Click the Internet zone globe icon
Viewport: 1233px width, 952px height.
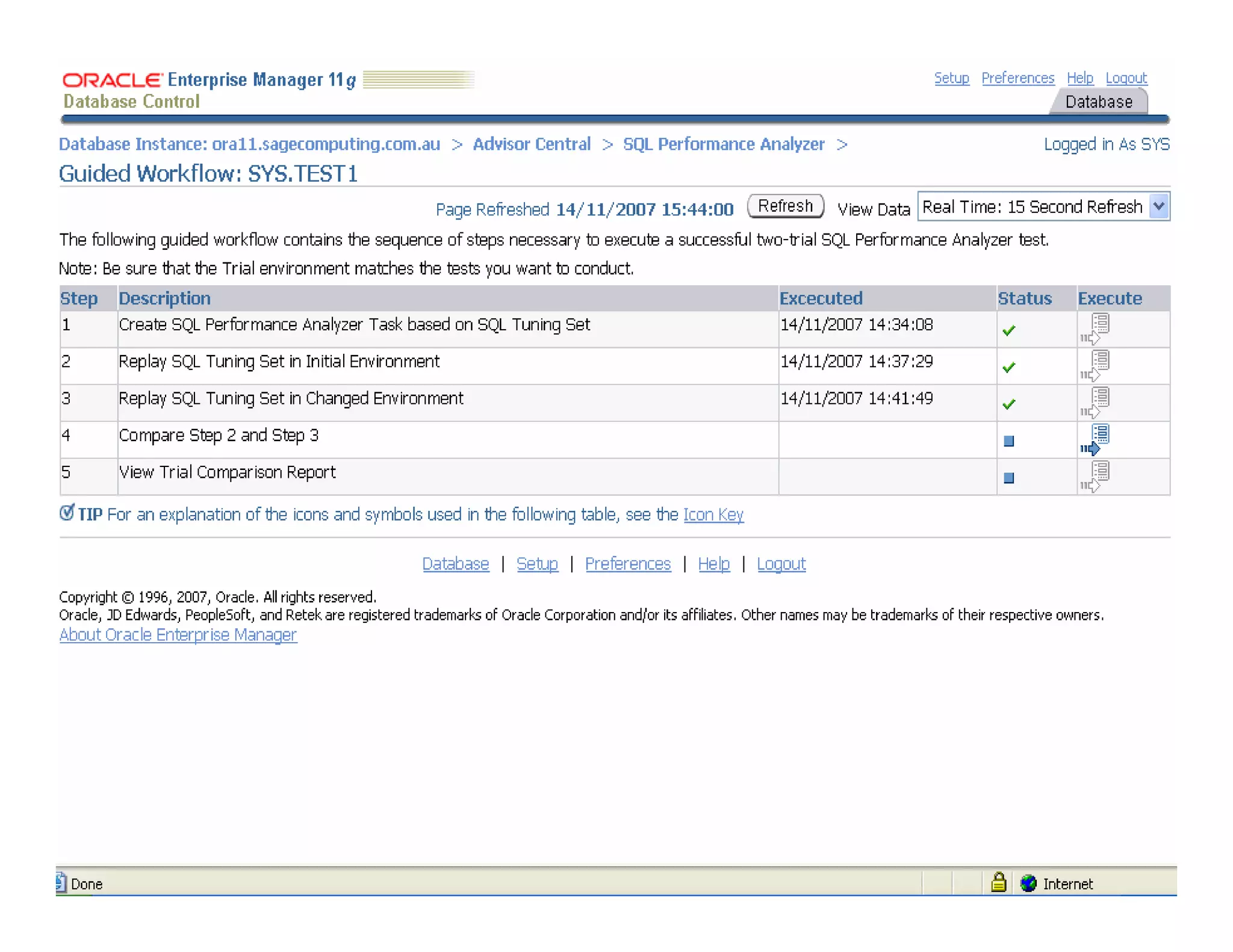coord(1028,883)
